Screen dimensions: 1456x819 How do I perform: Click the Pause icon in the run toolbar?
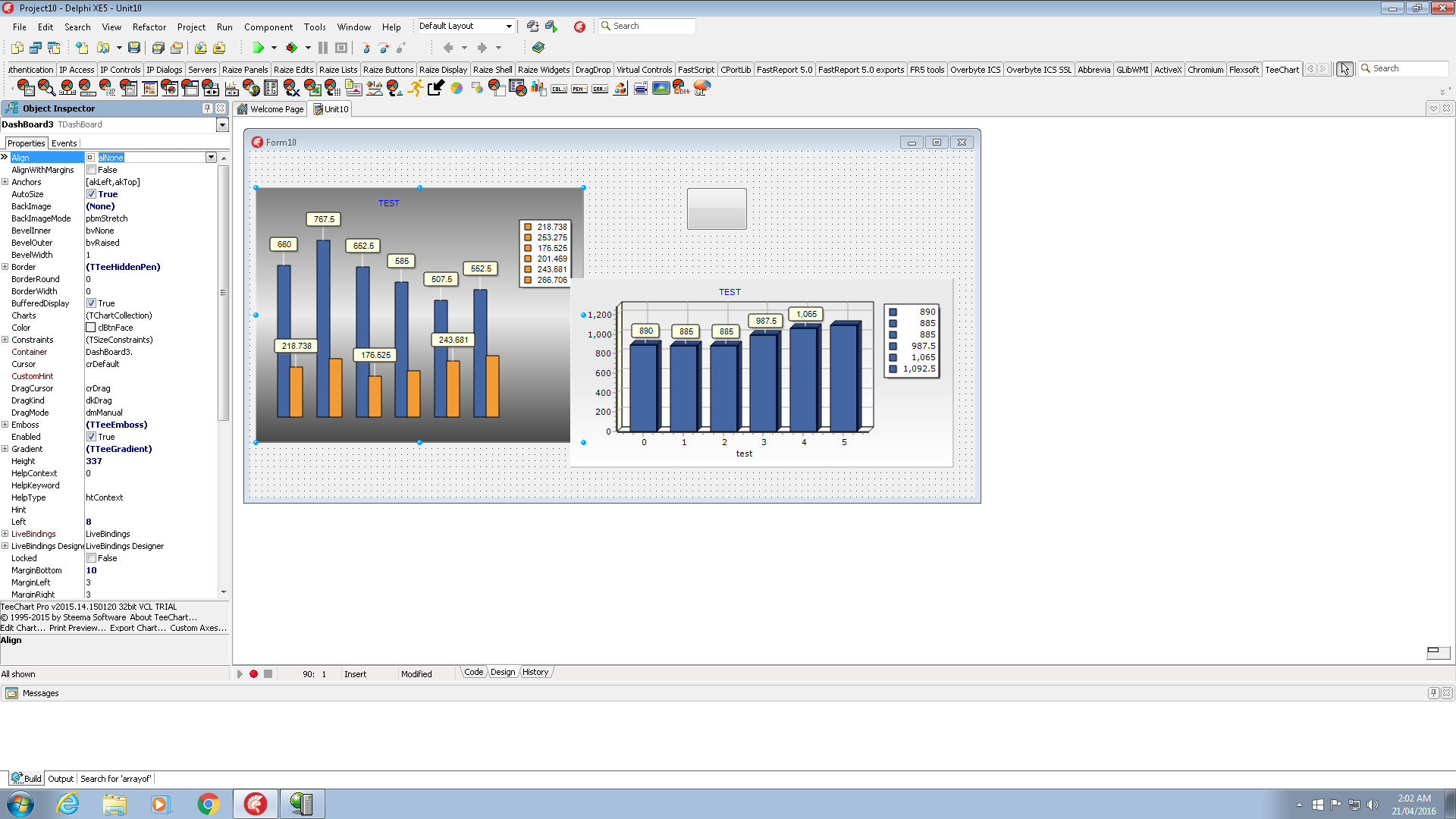[x=323, y=48]
